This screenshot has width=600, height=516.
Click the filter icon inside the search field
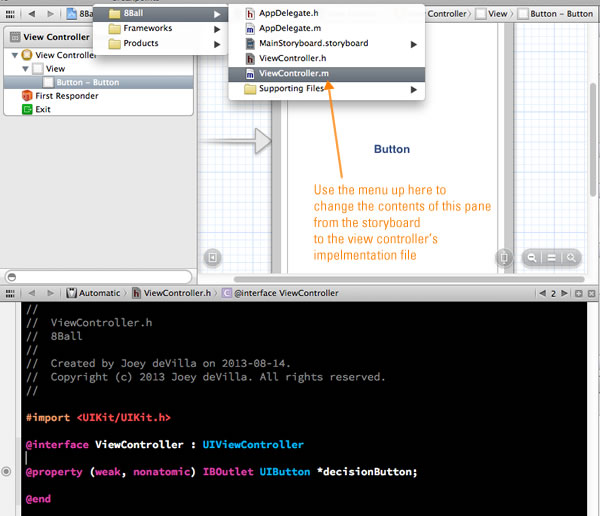12,277
